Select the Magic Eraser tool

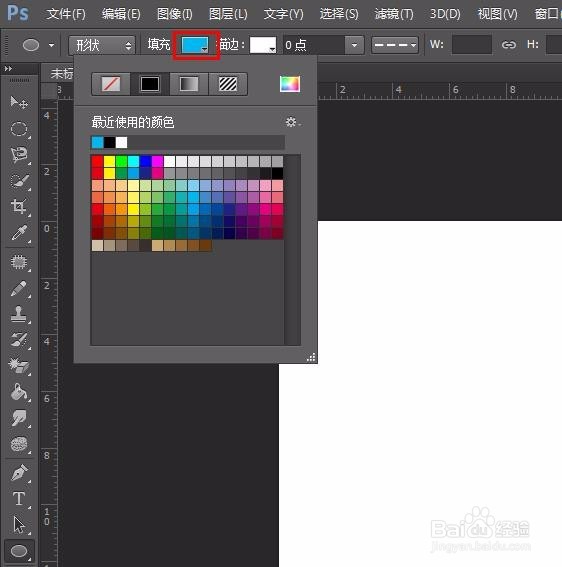click(x=19, y=366)
